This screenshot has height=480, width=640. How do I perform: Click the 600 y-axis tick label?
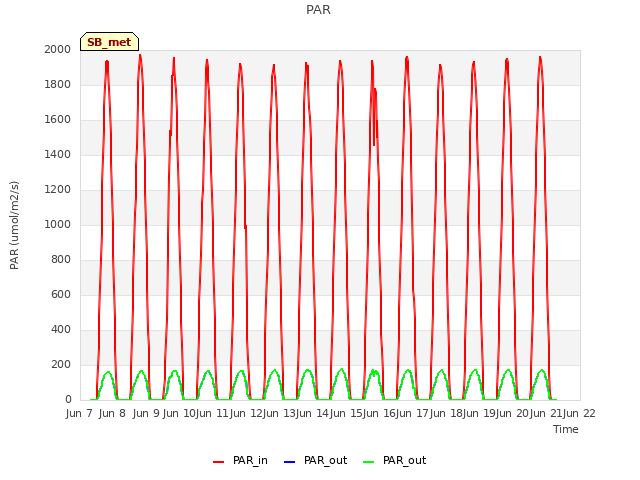(x=61, y=295)
